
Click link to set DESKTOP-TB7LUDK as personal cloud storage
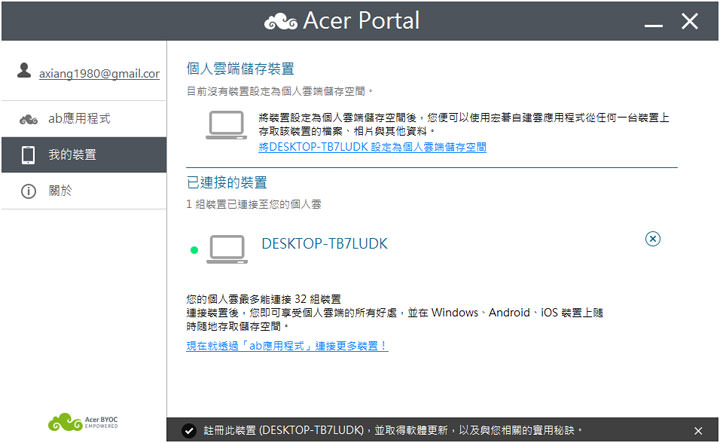point(372,147)
